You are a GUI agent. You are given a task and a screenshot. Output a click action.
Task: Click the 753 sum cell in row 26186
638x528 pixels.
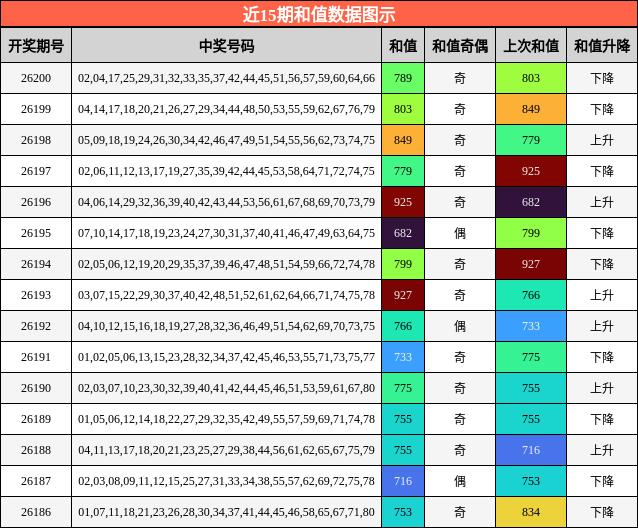(x=403, y=512)
